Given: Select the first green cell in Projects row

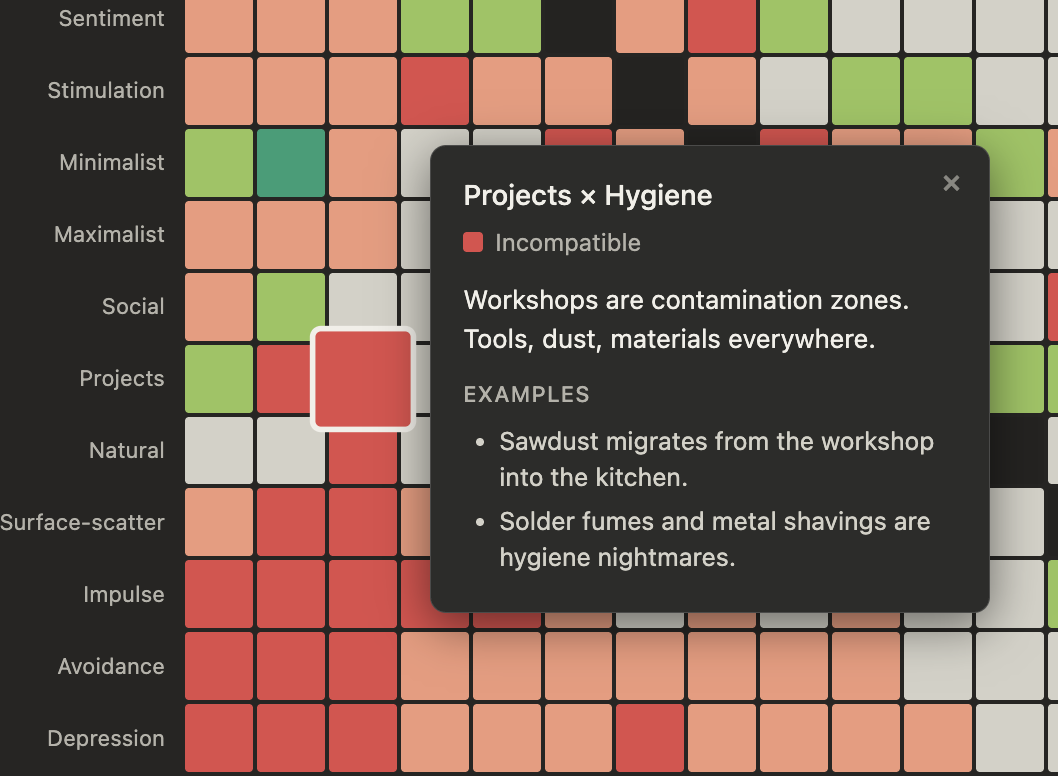Looking at the screenshot, I should tap(219, 379).
